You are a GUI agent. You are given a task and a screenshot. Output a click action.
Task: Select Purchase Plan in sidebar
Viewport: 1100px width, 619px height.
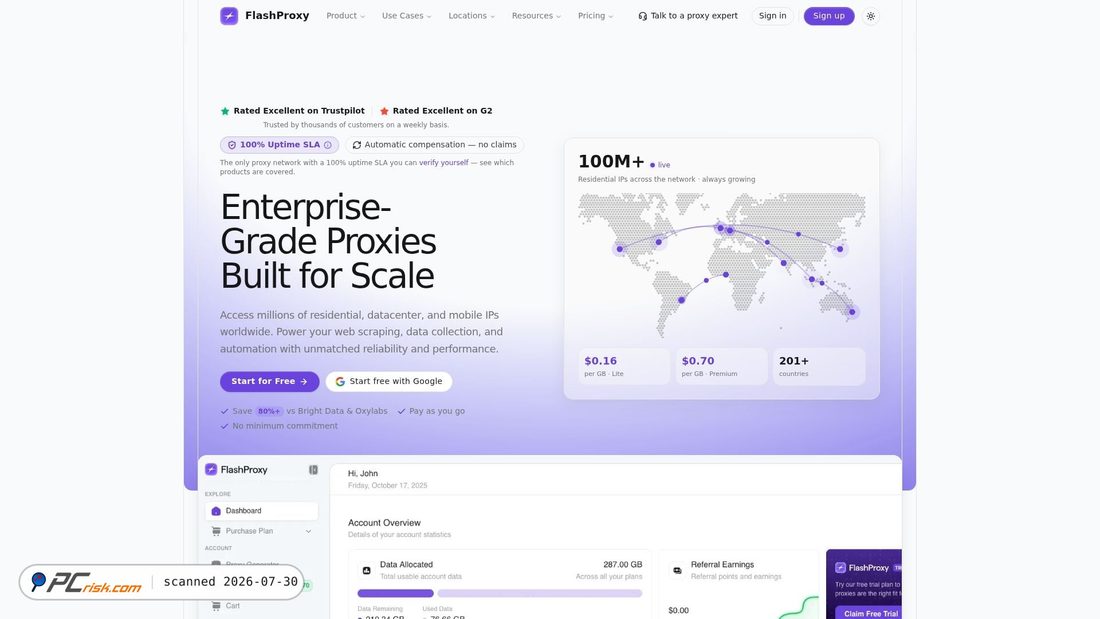click(x=261, y=531)
